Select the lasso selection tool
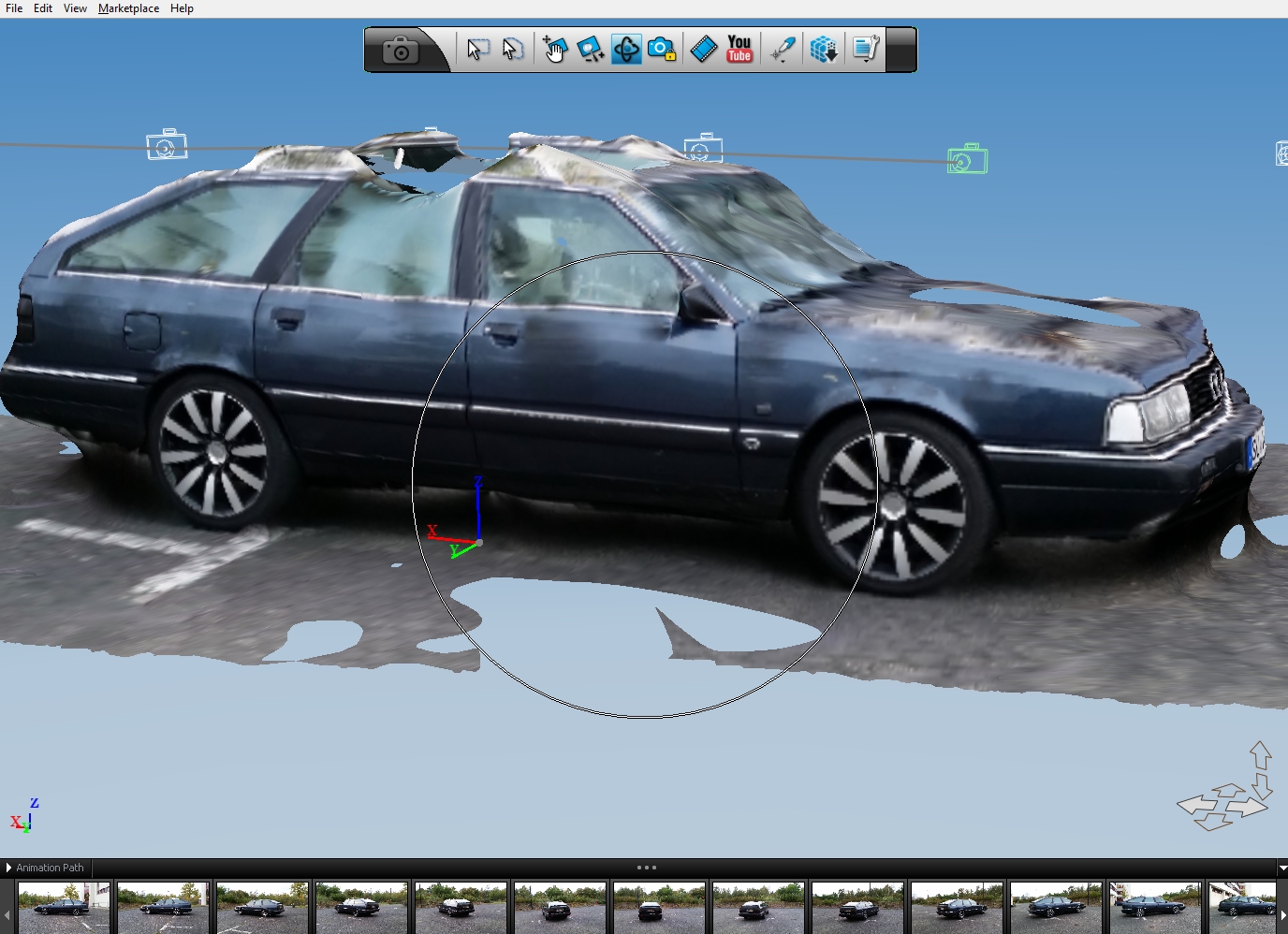 point(512,50)
